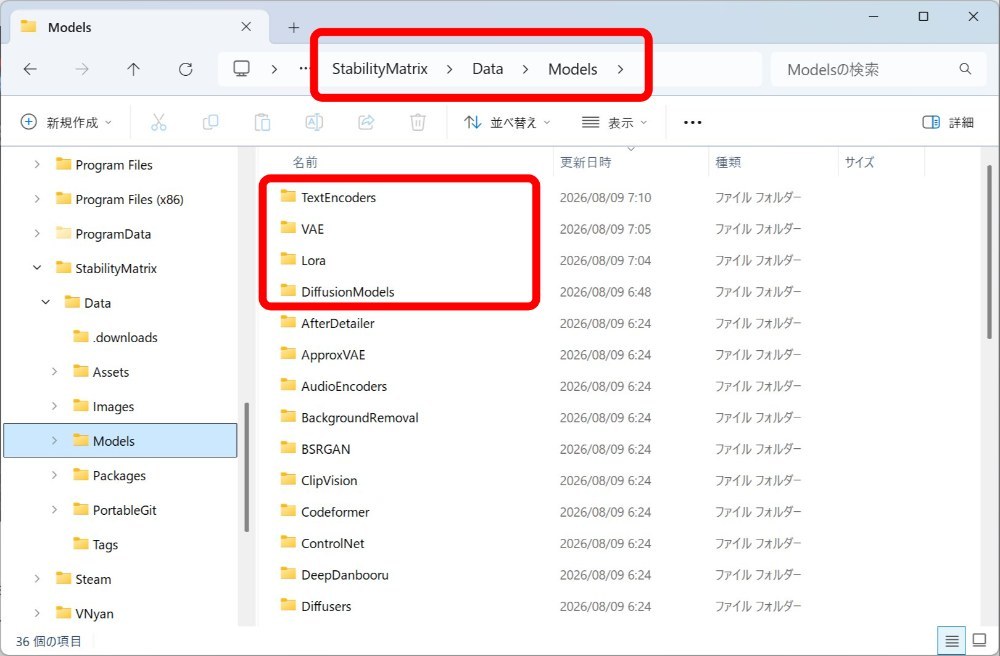Select the BSRGAN folder icon
This screenshot has width=1000, height=656.
coord(288,448)
